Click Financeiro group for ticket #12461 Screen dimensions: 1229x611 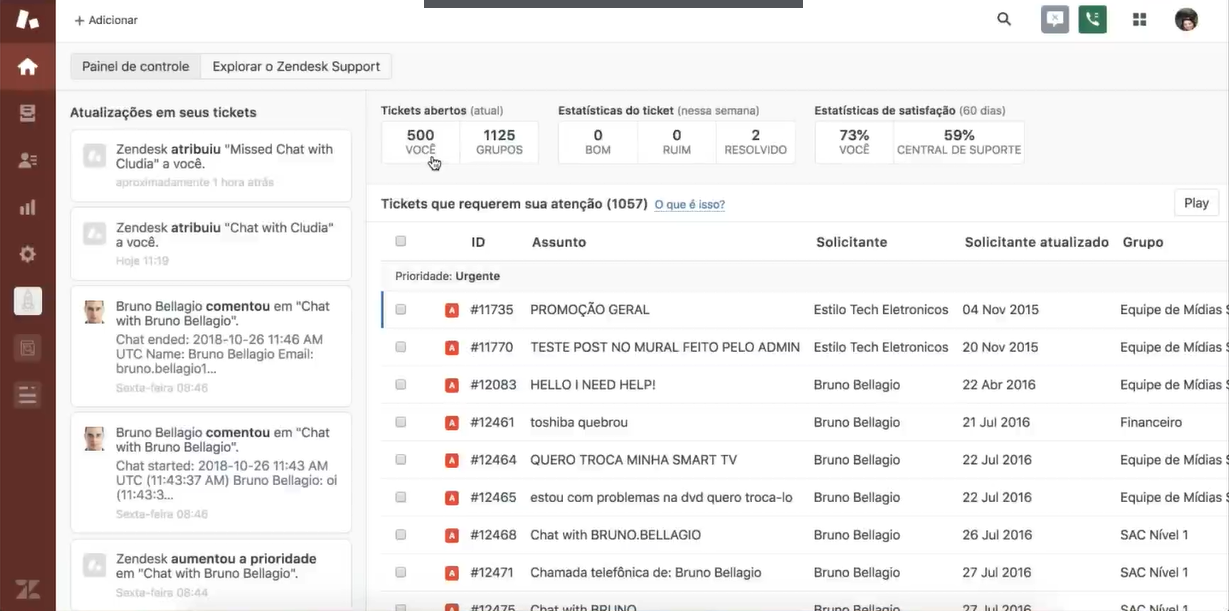(x=1151, y=423)
